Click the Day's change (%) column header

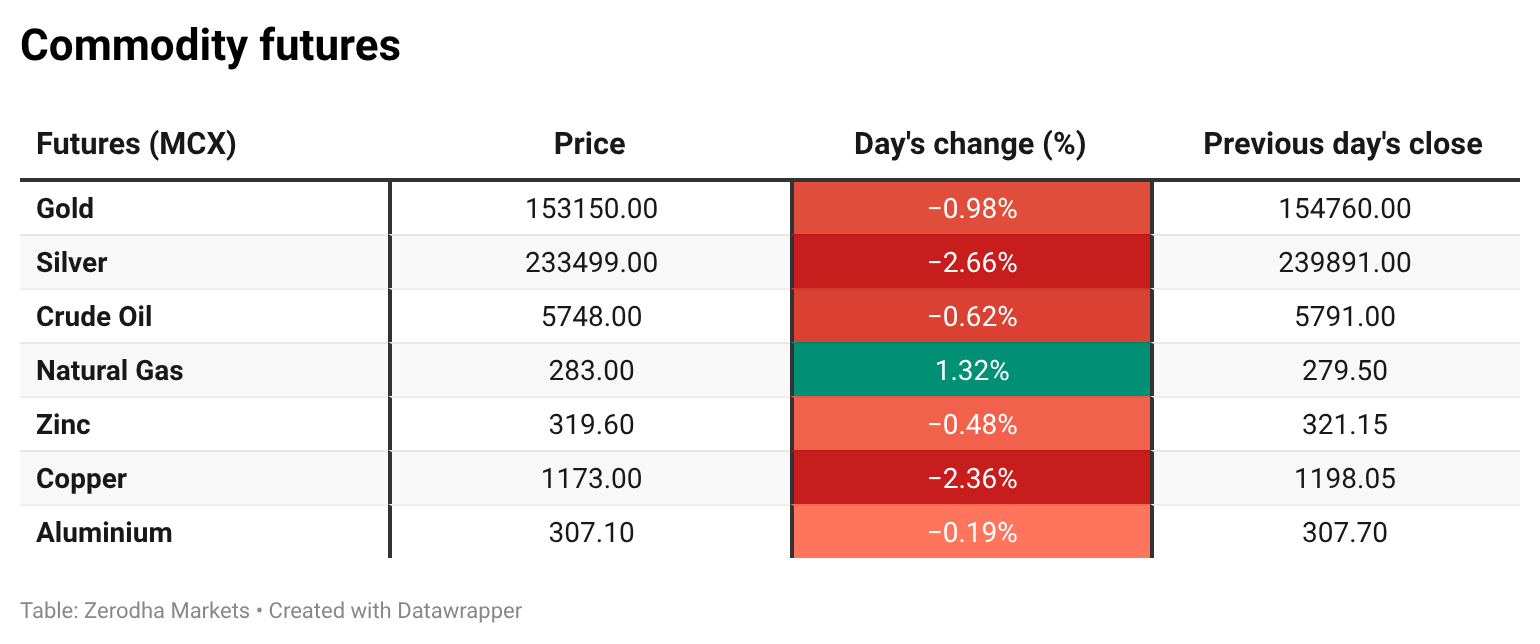[970, 144]
